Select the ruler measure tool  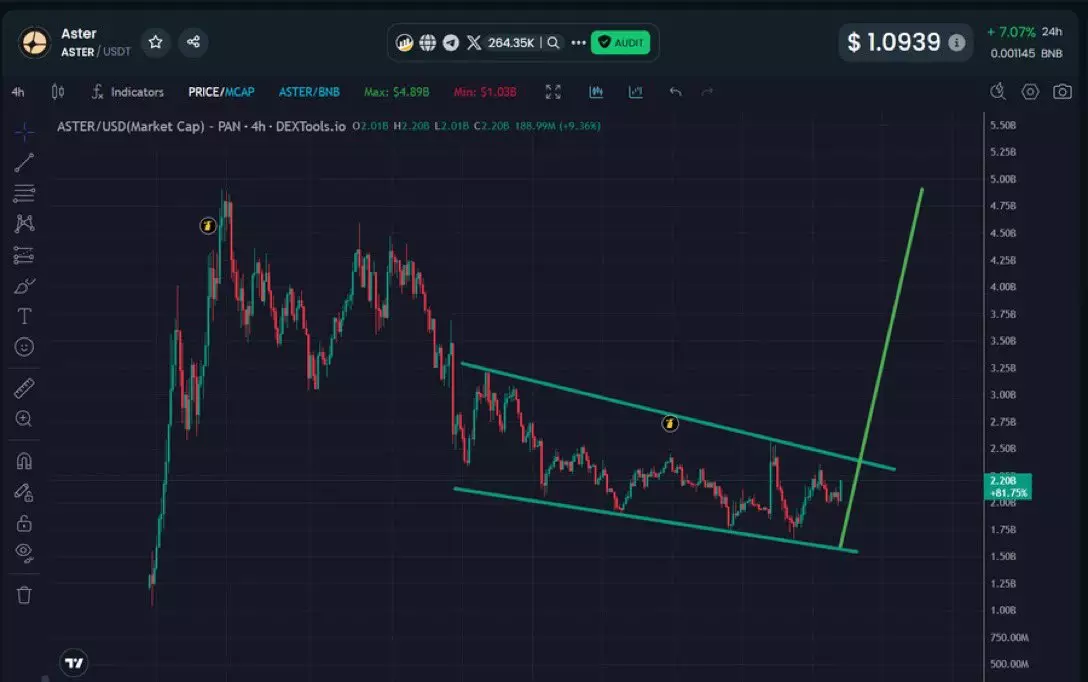coord(24,388)
